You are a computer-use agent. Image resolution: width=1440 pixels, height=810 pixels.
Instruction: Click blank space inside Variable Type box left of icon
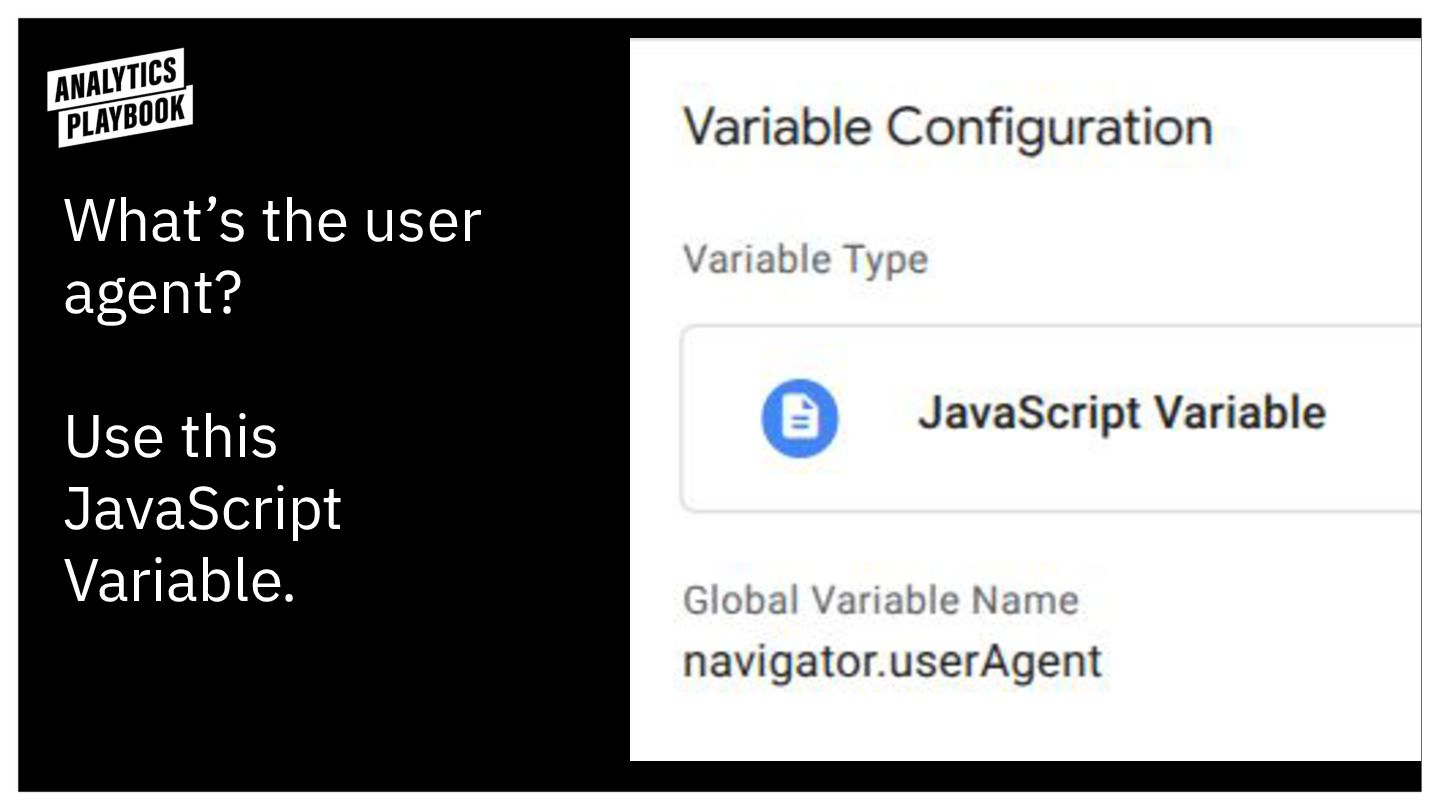click(720, 417)
